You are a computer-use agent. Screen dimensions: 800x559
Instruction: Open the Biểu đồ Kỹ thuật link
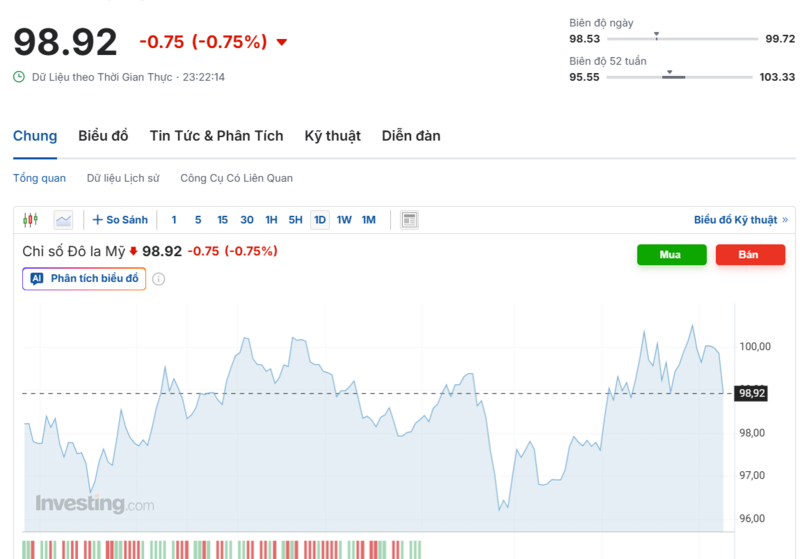click(741, 220)
